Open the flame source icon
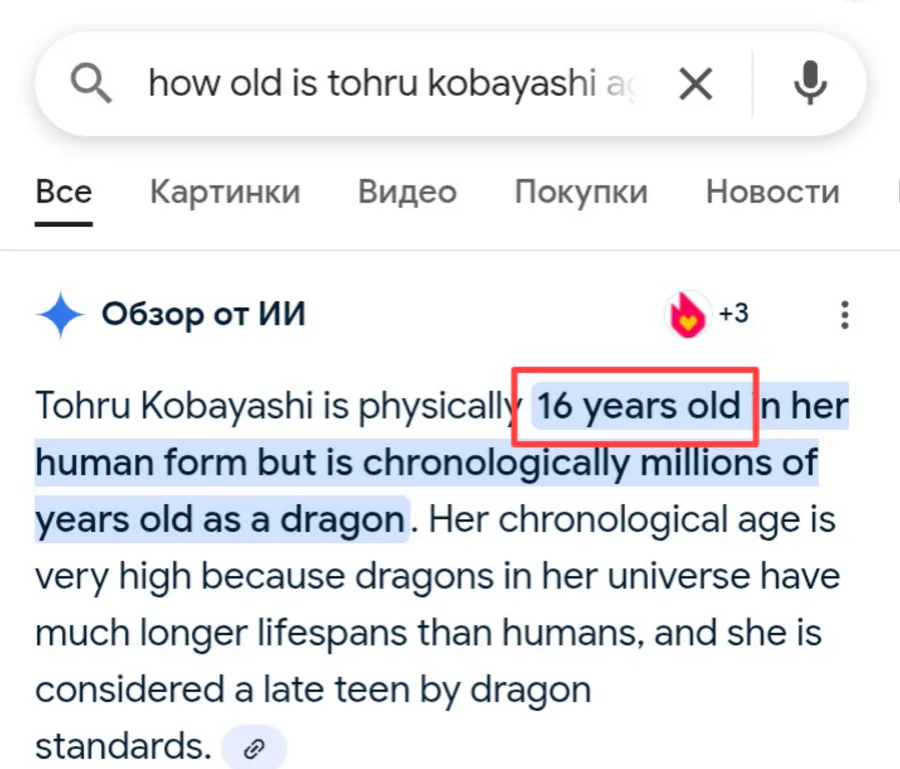900x769 pixels. click(x=688, y=314)
